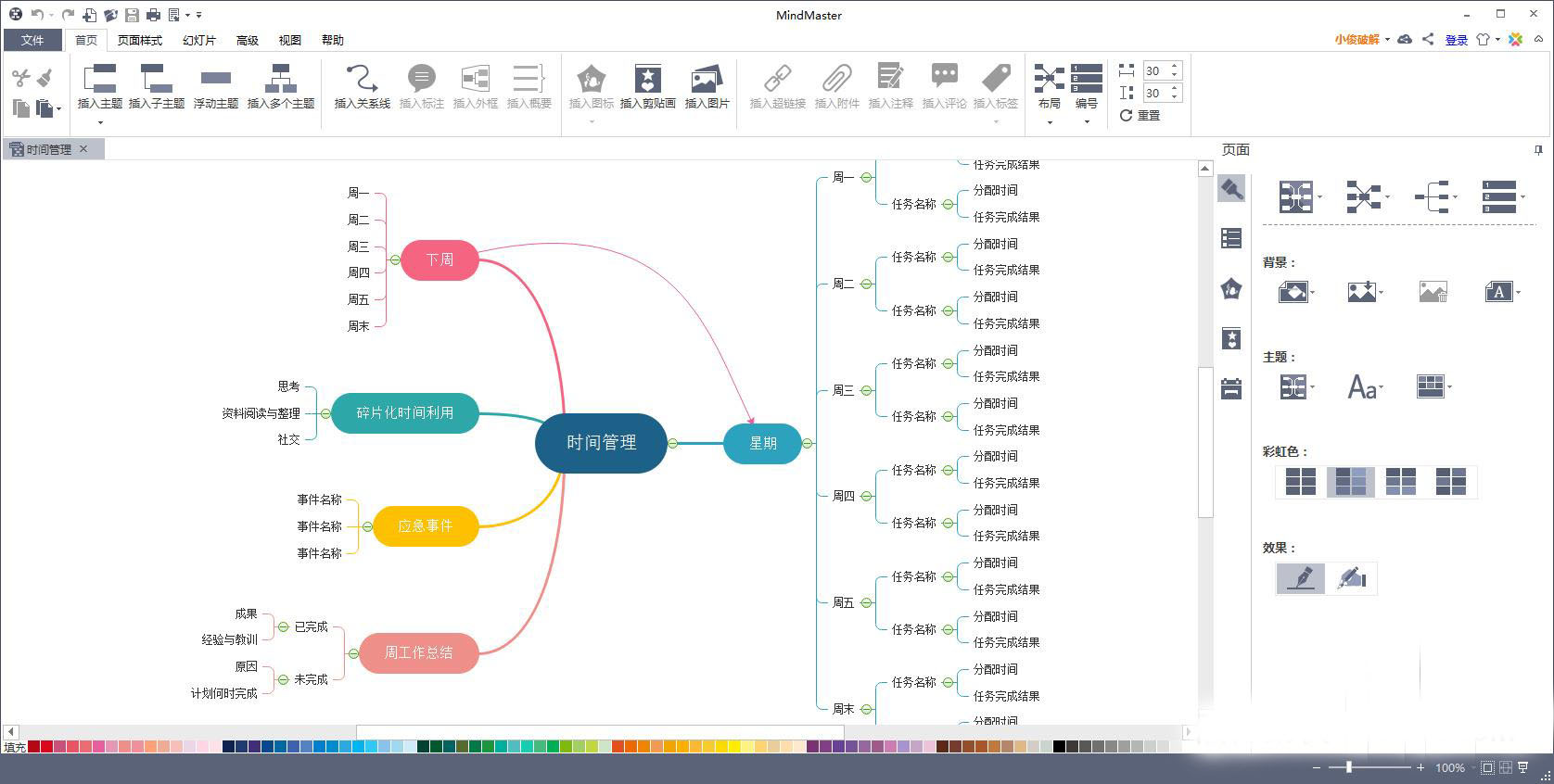This screenshot has height=784, width=1554.
Task: Pick the first dark red palette swatch
Action: click(x=33, y=746)
